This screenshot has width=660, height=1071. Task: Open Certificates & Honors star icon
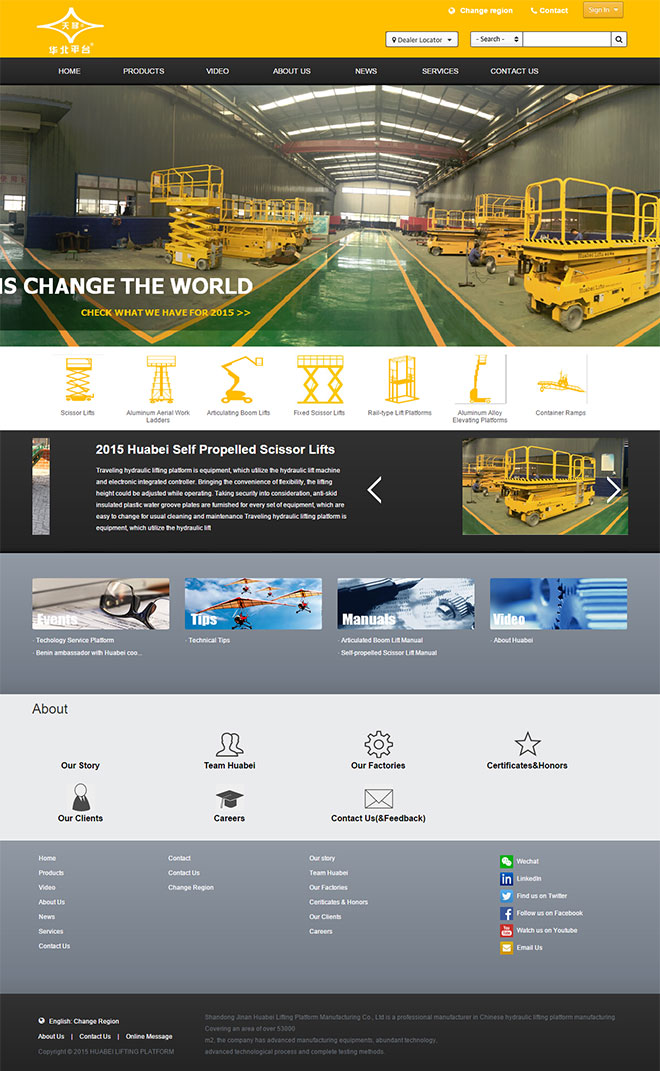527,744
